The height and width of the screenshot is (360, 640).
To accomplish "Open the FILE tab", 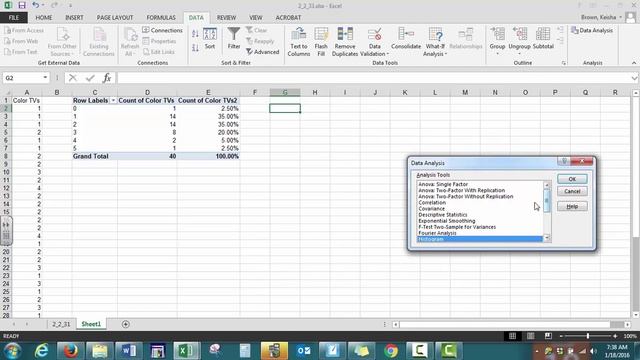I will (14, 18).
